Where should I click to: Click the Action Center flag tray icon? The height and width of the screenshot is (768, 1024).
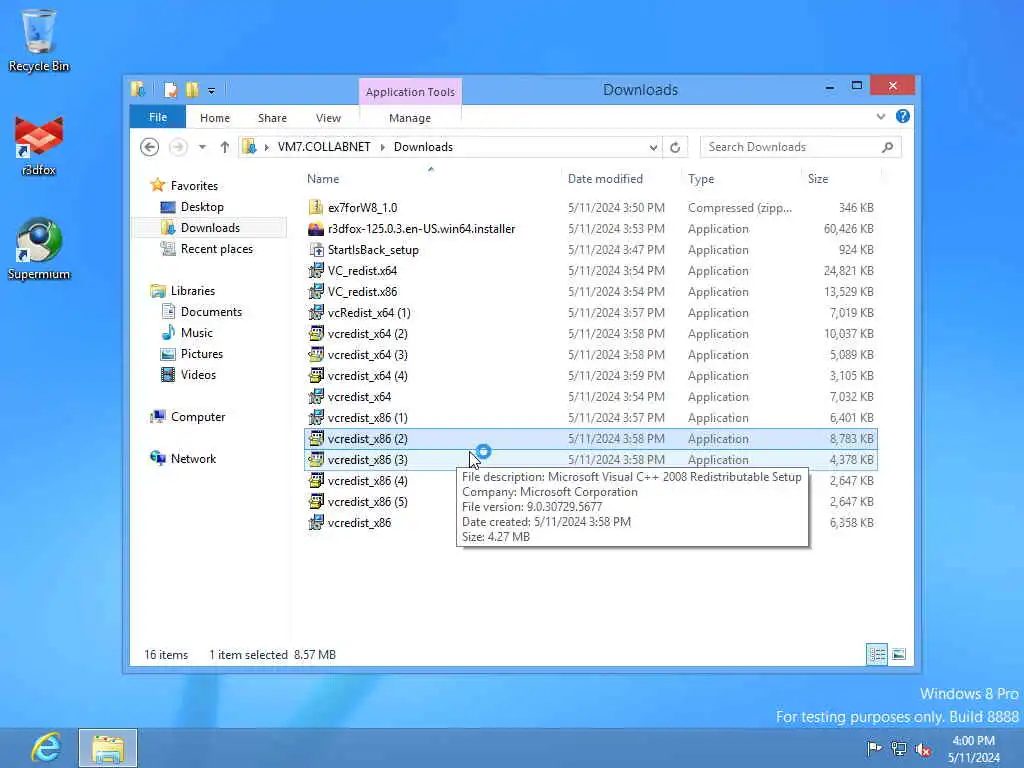pos(874,748)
